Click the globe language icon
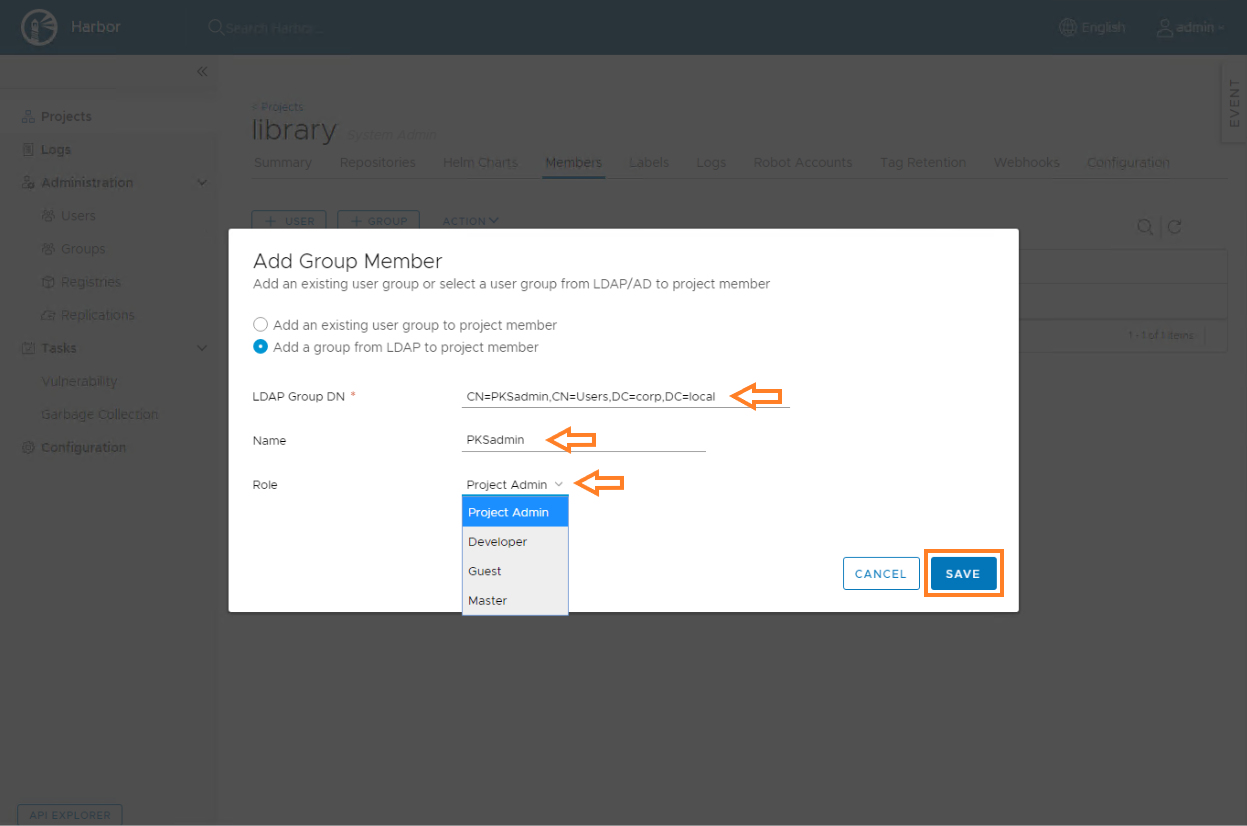The height and width of the screenshot is (826, 1247). click(1068, 27)
